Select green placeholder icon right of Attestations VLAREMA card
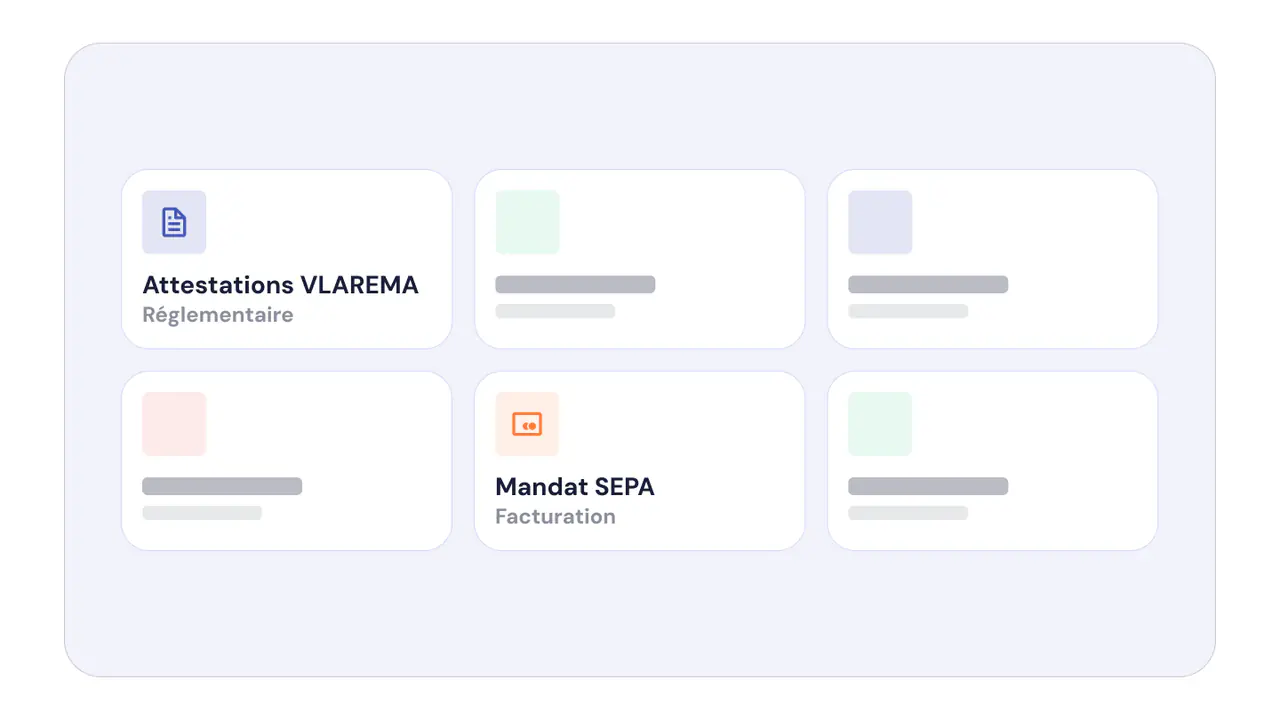 point(527,222)
